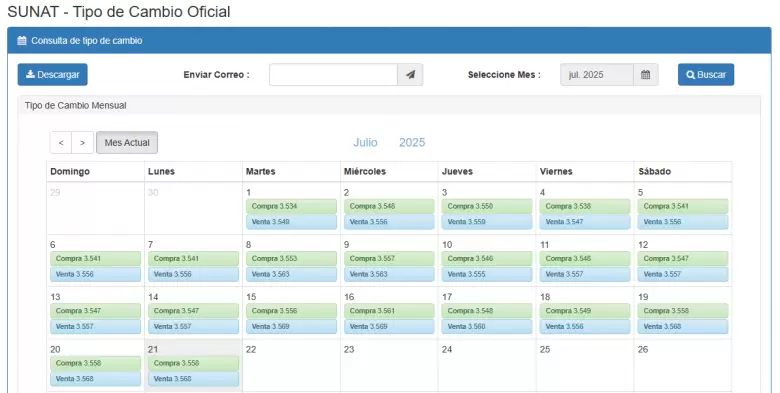
Task: Select Venta 3.568 on day 21
Action: click(194, 379)
